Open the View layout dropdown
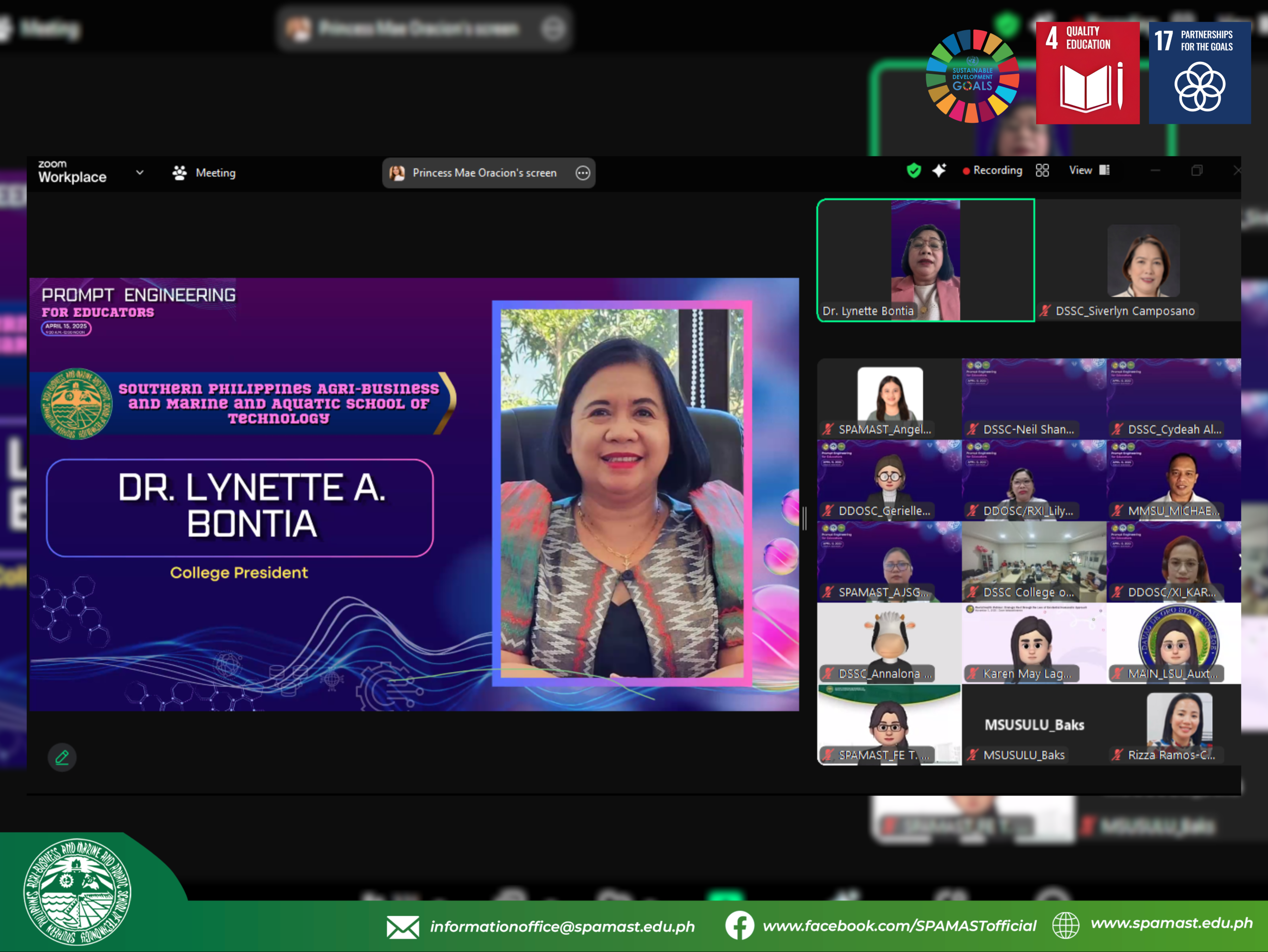The height and width of the screenshot is (952, 1268). pos(1089,170)
